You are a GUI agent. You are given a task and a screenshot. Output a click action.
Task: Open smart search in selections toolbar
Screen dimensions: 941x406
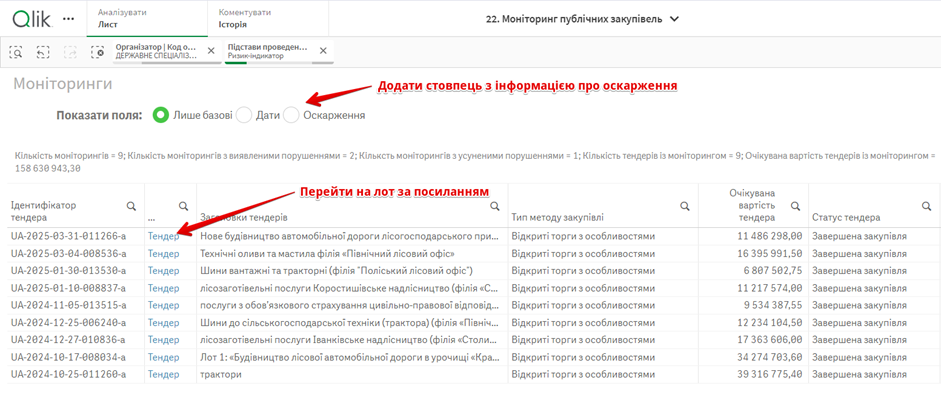[17, 51]
